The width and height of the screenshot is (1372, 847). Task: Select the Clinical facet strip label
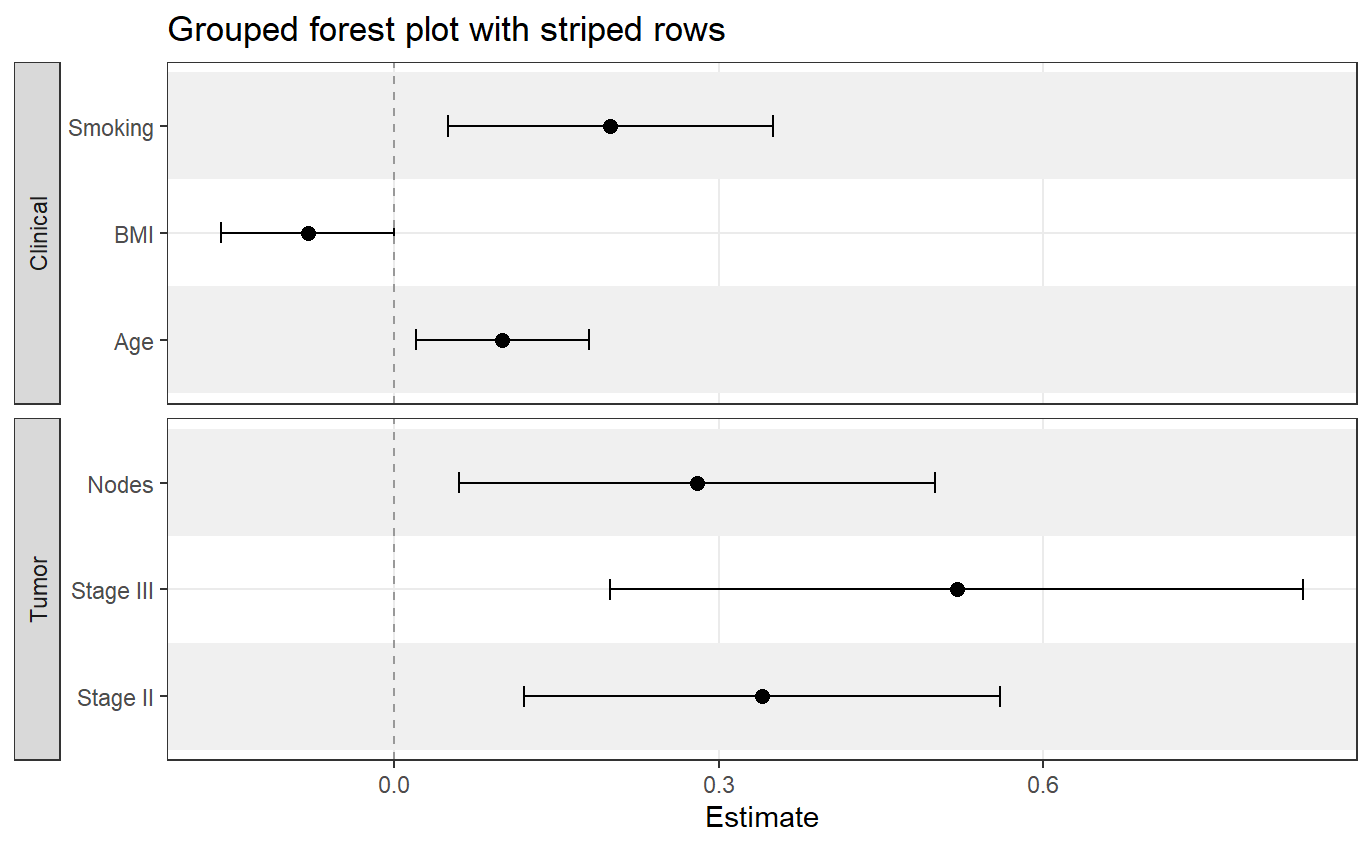coord(38,233)
